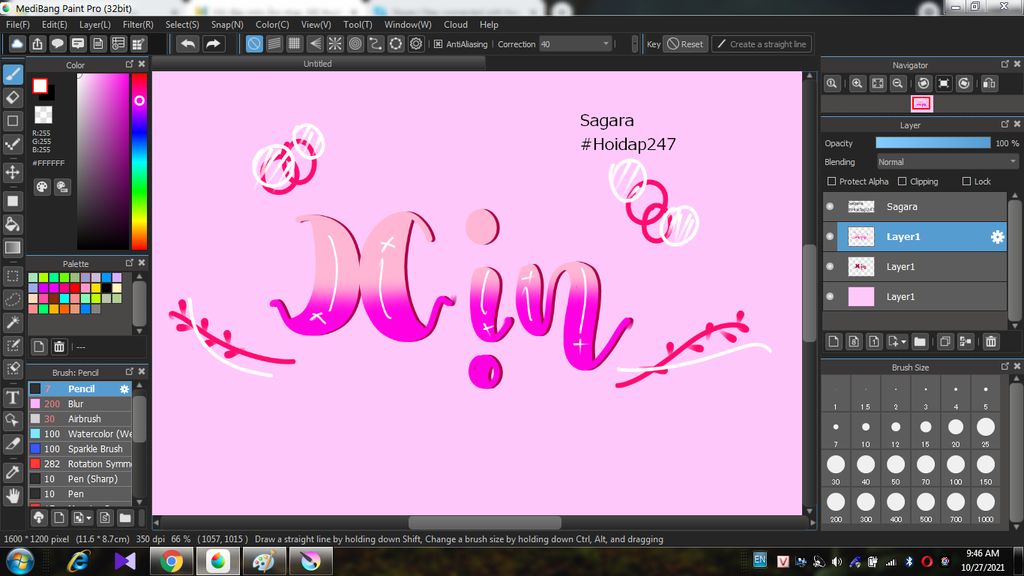Viewport: 1024px width, 576px height.
Task: Select the Bucket fill tool
Action: point(12,225)
